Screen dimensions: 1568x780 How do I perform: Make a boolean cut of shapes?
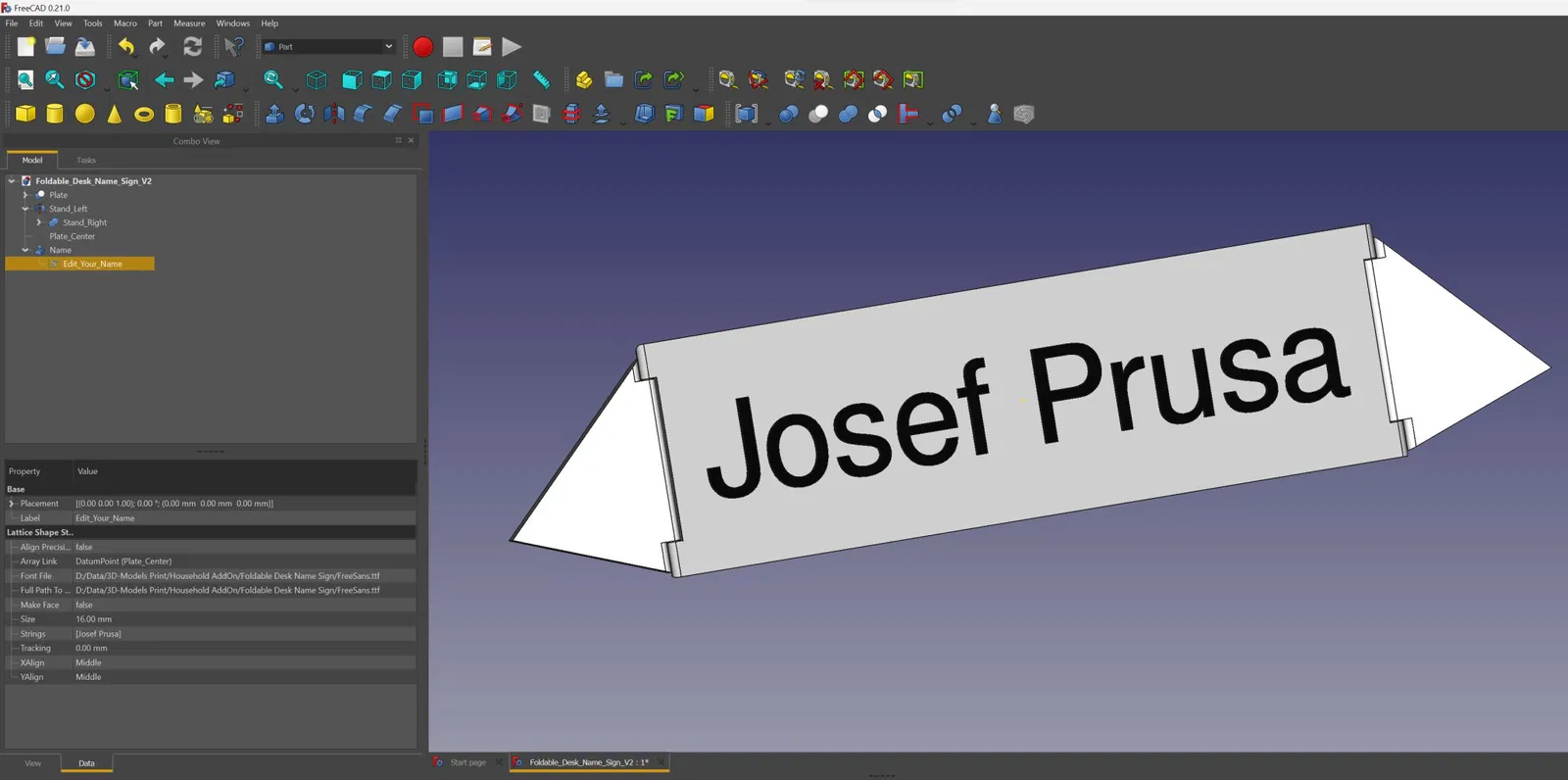[818, 114]
